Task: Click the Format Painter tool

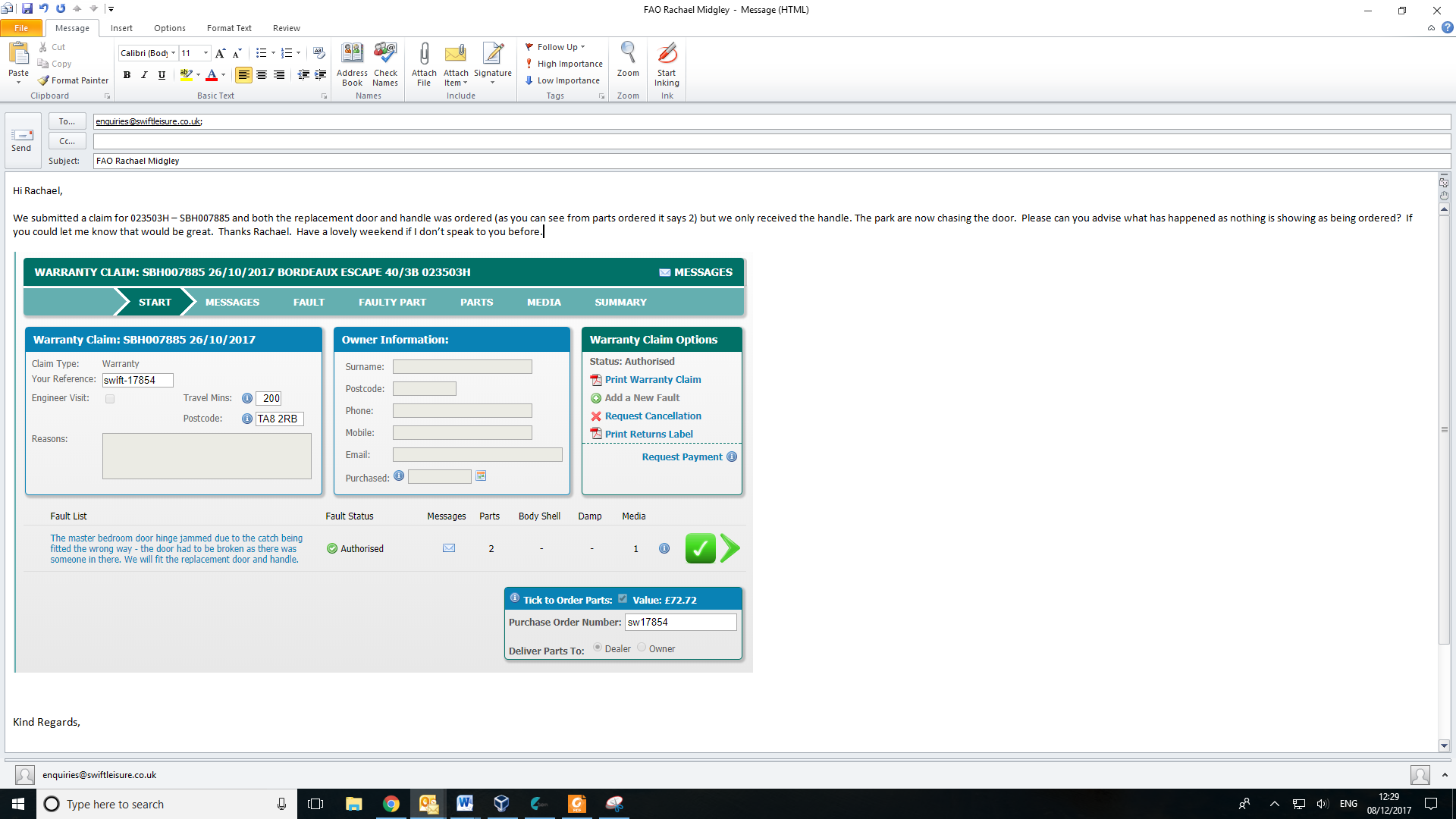Action: tap(74, 80)
